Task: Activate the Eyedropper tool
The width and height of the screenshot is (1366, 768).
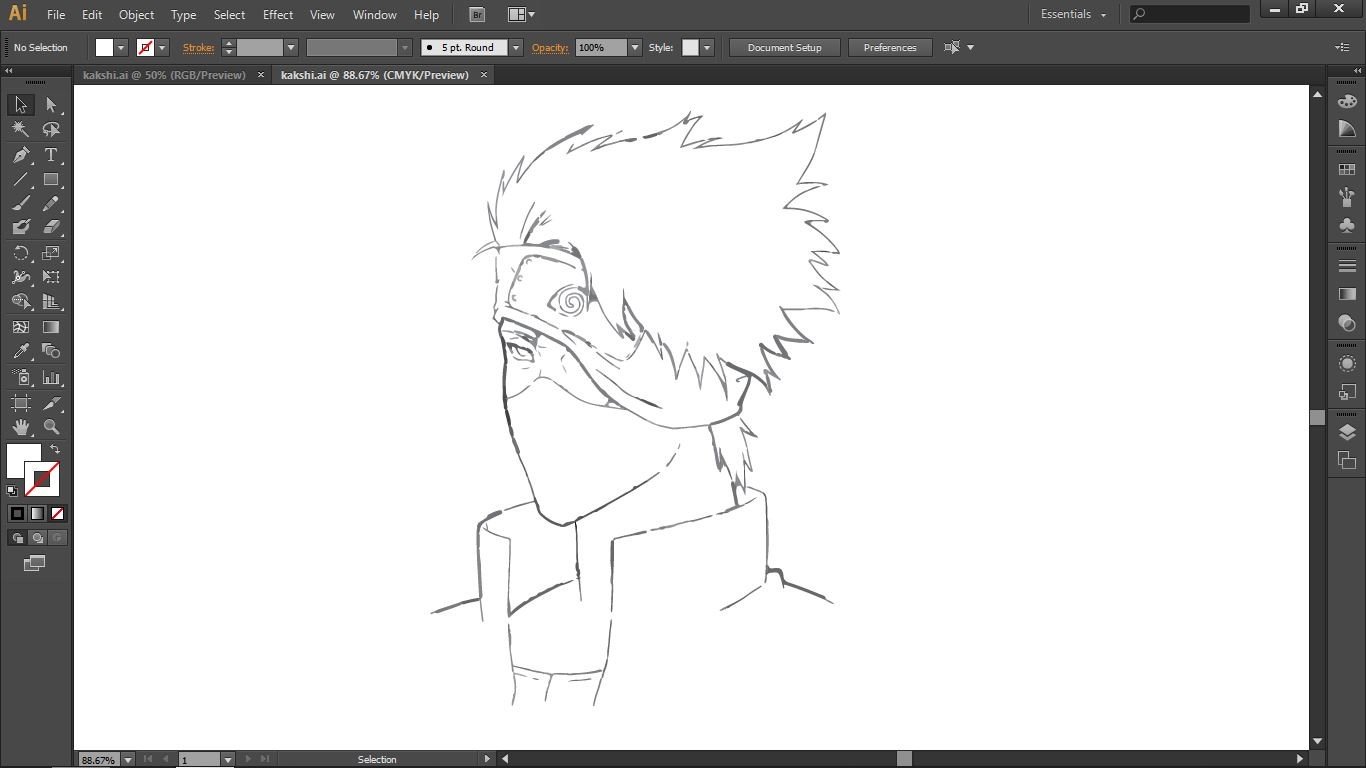Action: coord(21,351)
